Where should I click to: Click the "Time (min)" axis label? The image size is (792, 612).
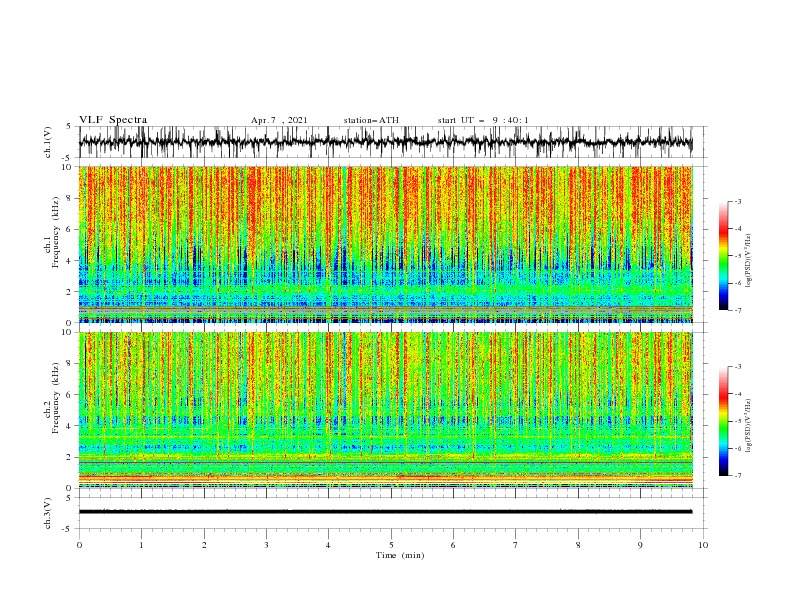point(400,555)
